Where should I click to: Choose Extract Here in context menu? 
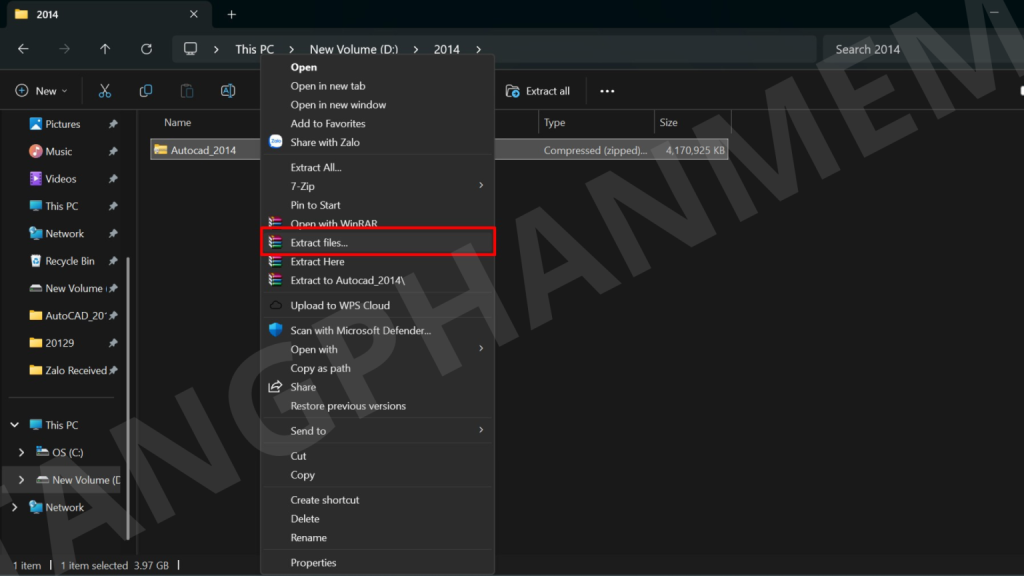[x=317, y=262]
